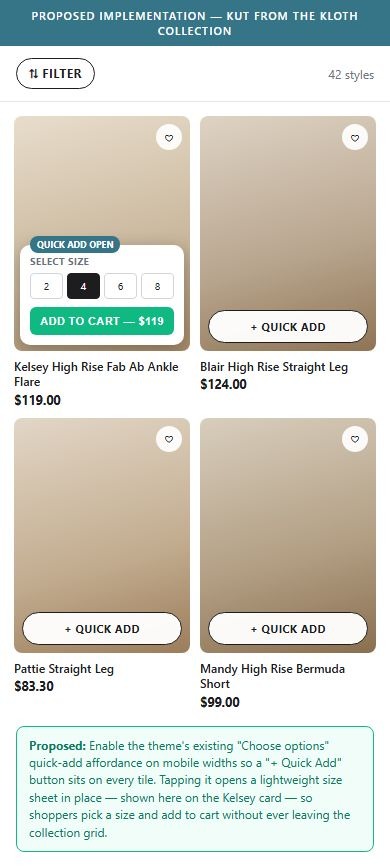Click the 42 styles count text
The width and height of the screenshot is (390, 866).
(x=351, y=75)
